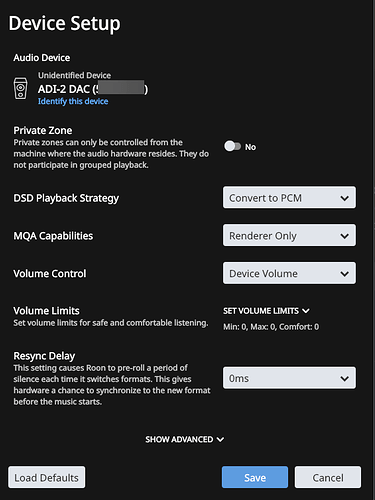This screenshot has width=375, height=500.
Task: Expand Set Volume Limits section
Action: (x=266, y=311)
